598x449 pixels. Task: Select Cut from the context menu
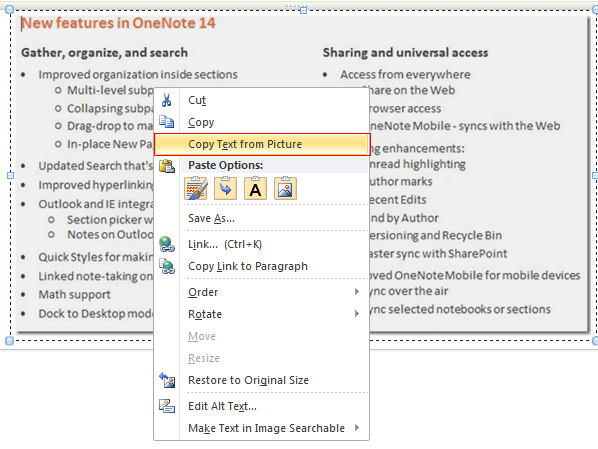tap(261, 100)
